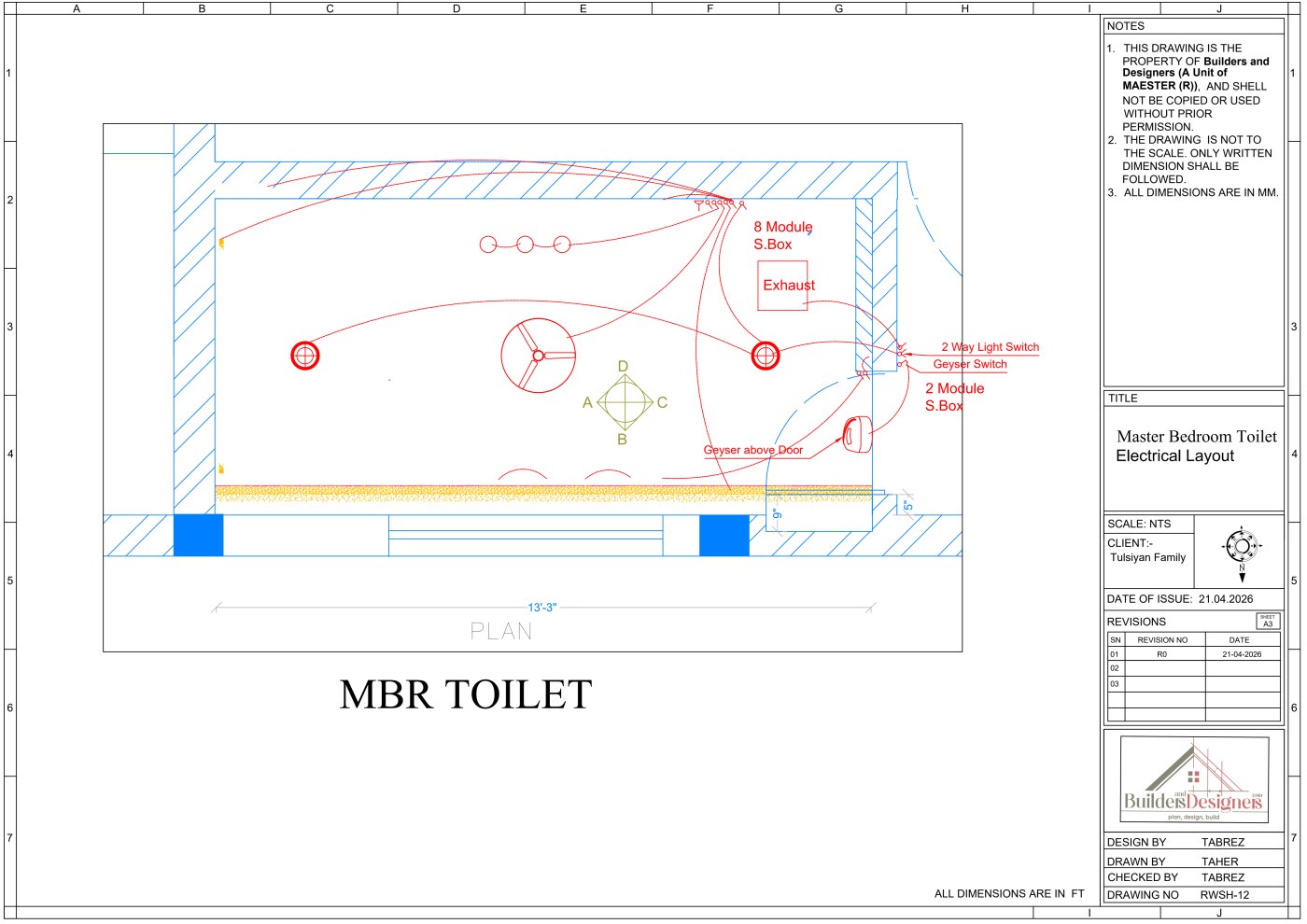Click TABREZ next to DESIGN BY

(1223, 843)
